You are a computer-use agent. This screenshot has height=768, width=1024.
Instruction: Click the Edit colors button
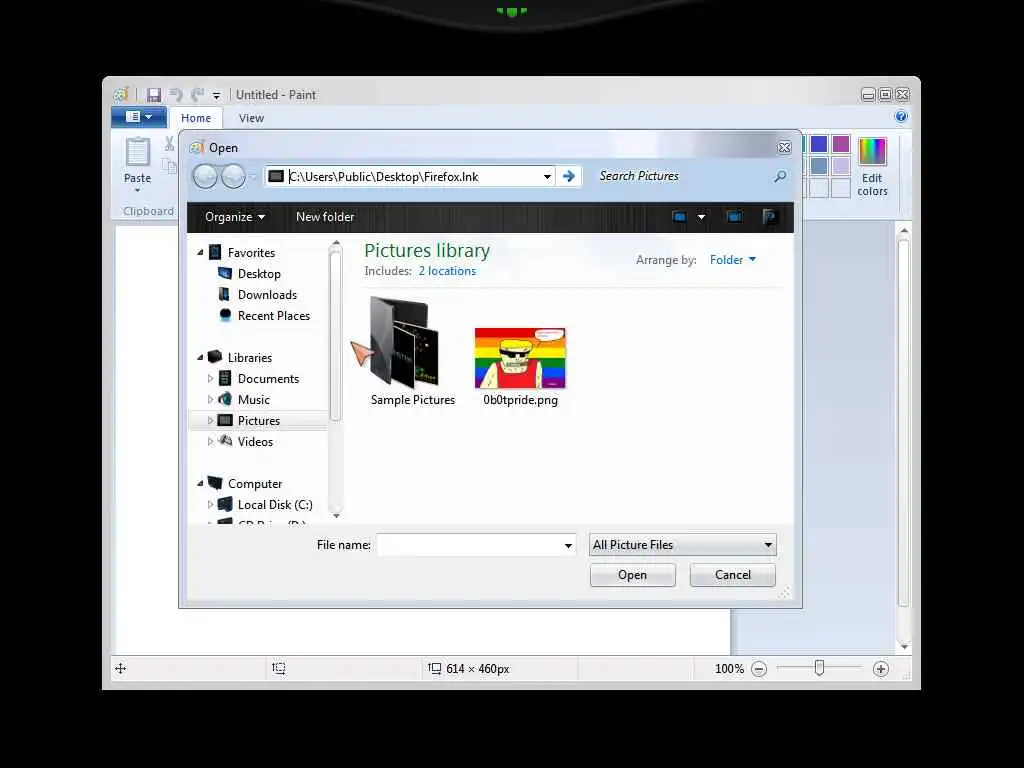(872, 167)
